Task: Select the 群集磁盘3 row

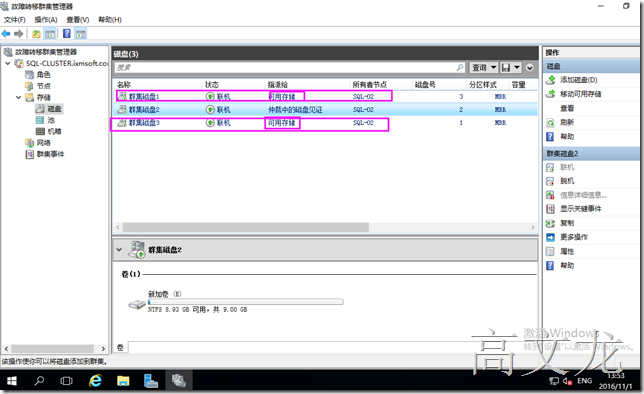Action: coord(325,123)
